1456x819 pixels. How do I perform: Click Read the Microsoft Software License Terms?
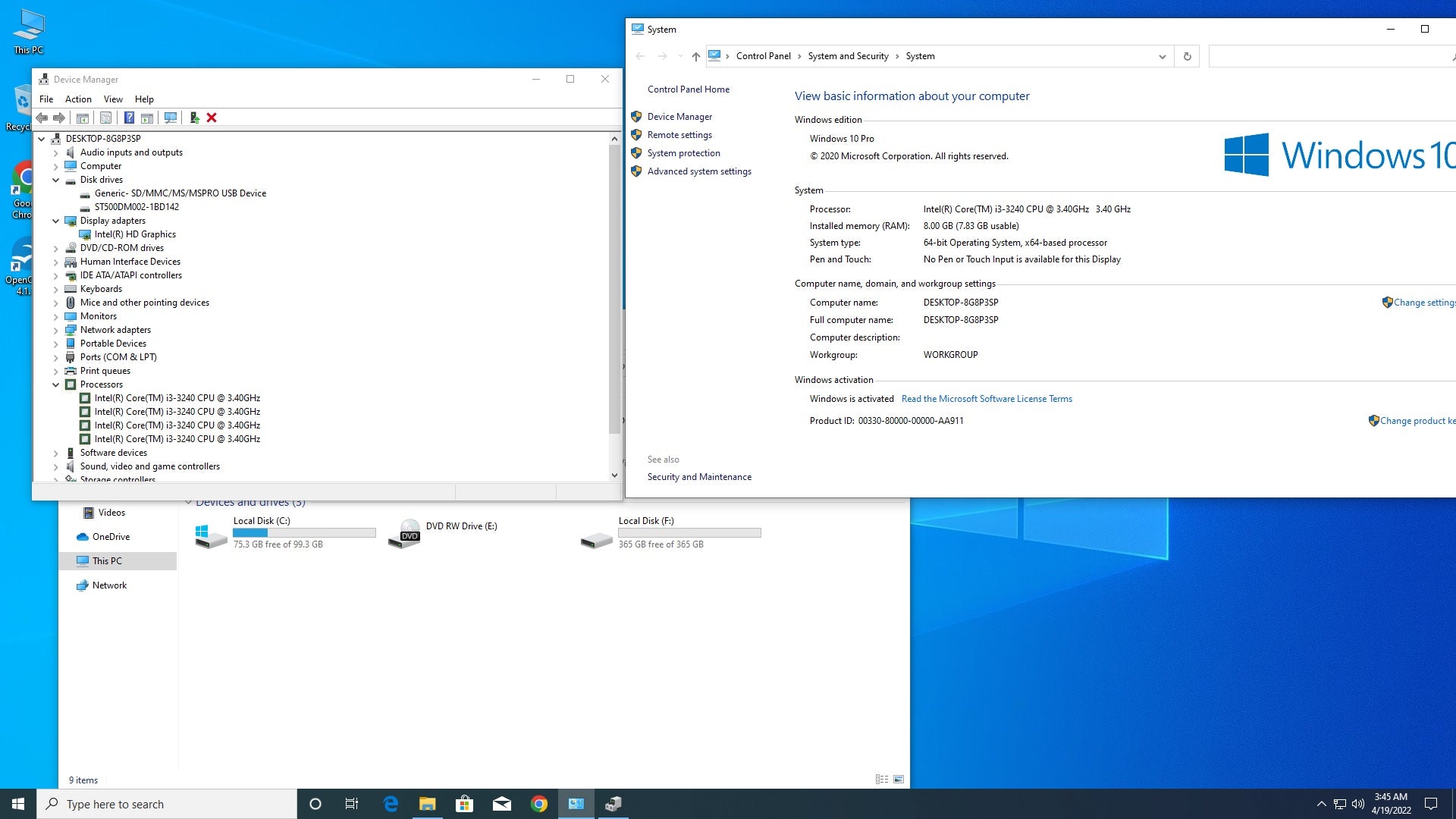[x=987, y=398]
